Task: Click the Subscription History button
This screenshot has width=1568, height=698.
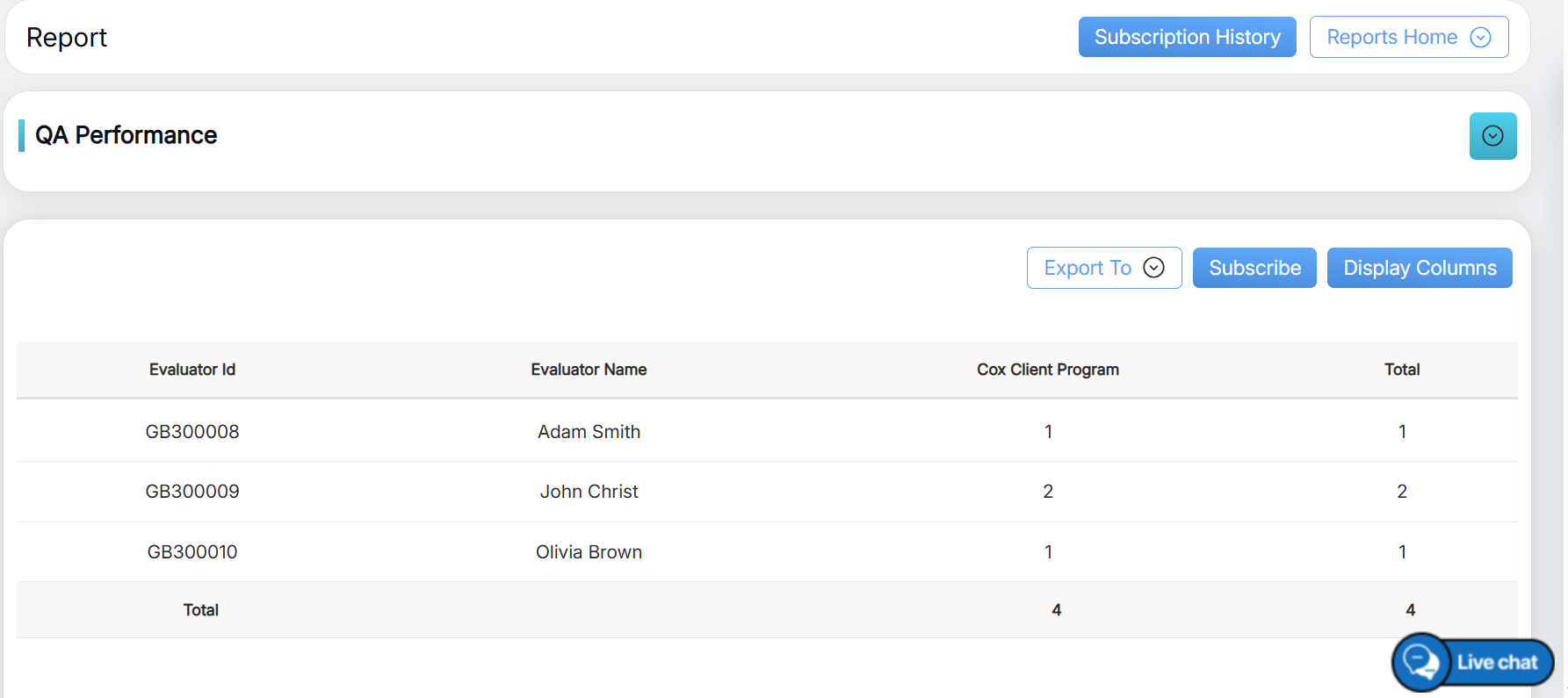Action: coord(1187,38)
